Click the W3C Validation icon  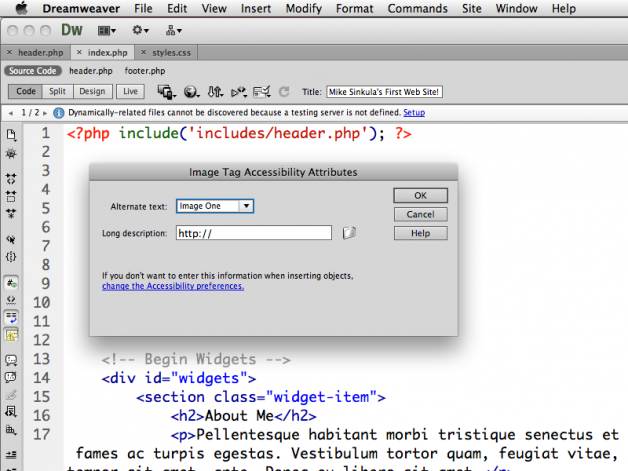pyautogui.click(x=239, y=93)
